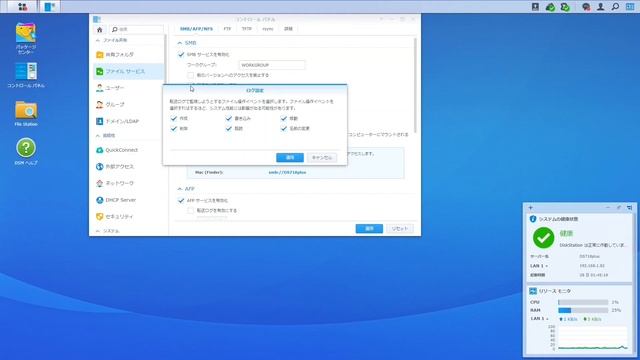Image resolution: width=640 pixels, height=360 pixels.
Task: Uncheck the Create (作成) event checkbox
Action: [x=174, y=118]
